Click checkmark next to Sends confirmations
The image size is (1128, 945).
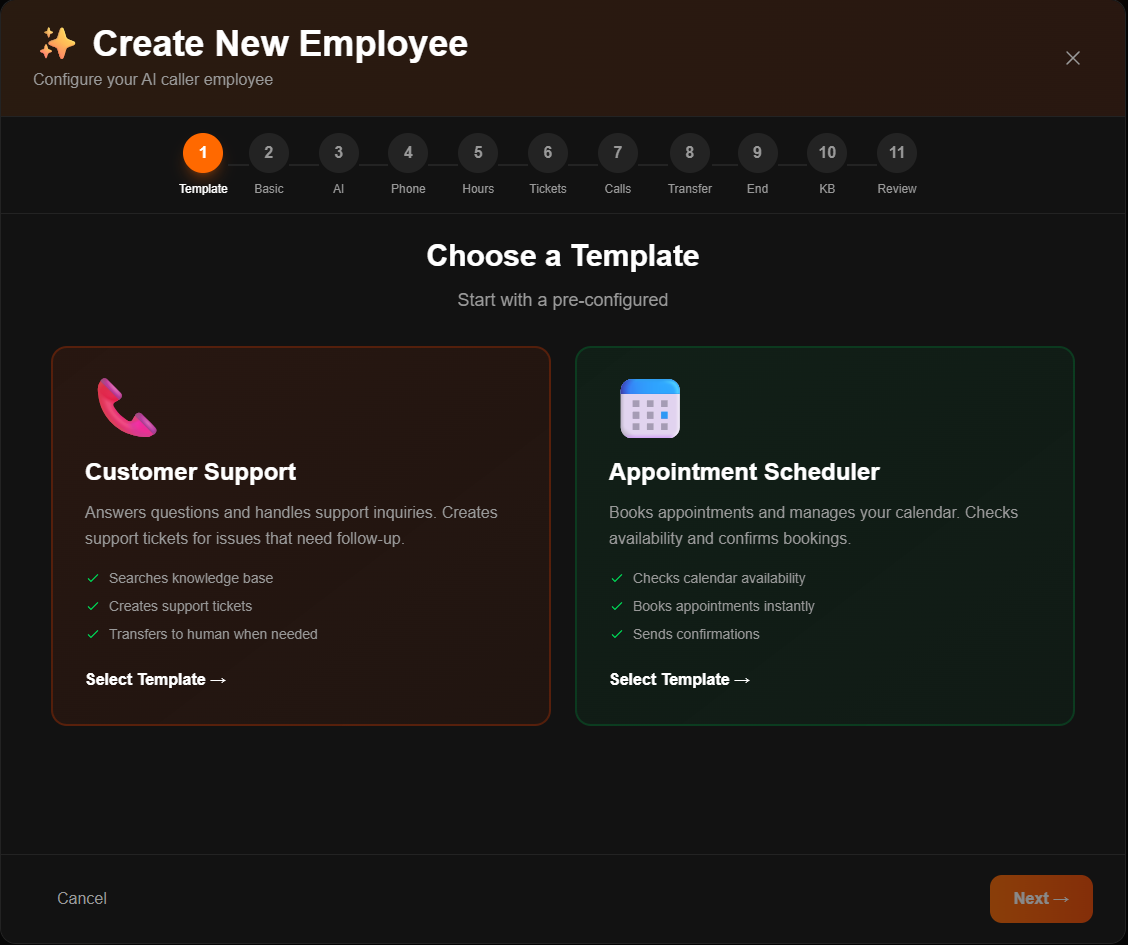click(x=617, y=634)
